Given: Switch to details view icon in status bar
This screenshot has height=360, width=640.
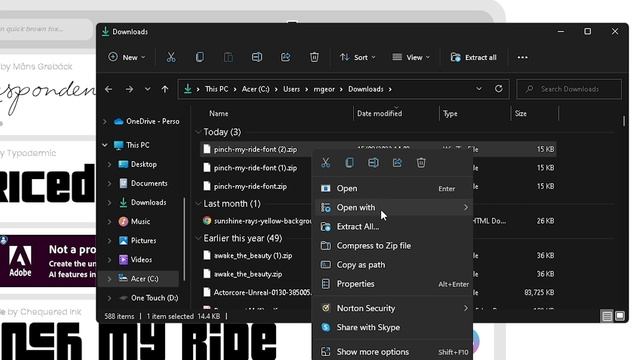Looking at the screenshot, I should click(x=607, y=316).
